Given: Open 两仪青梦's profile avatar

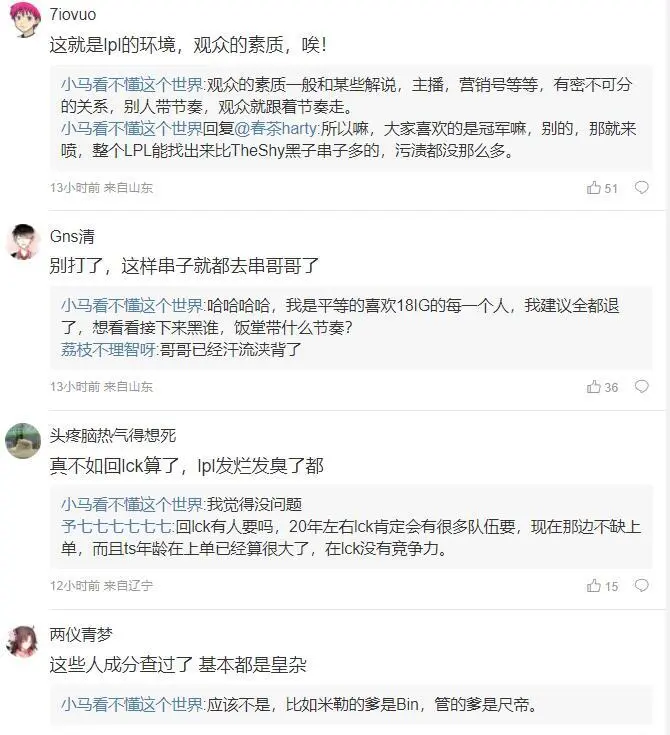Looking at the screenshot, I should point(23,639).
